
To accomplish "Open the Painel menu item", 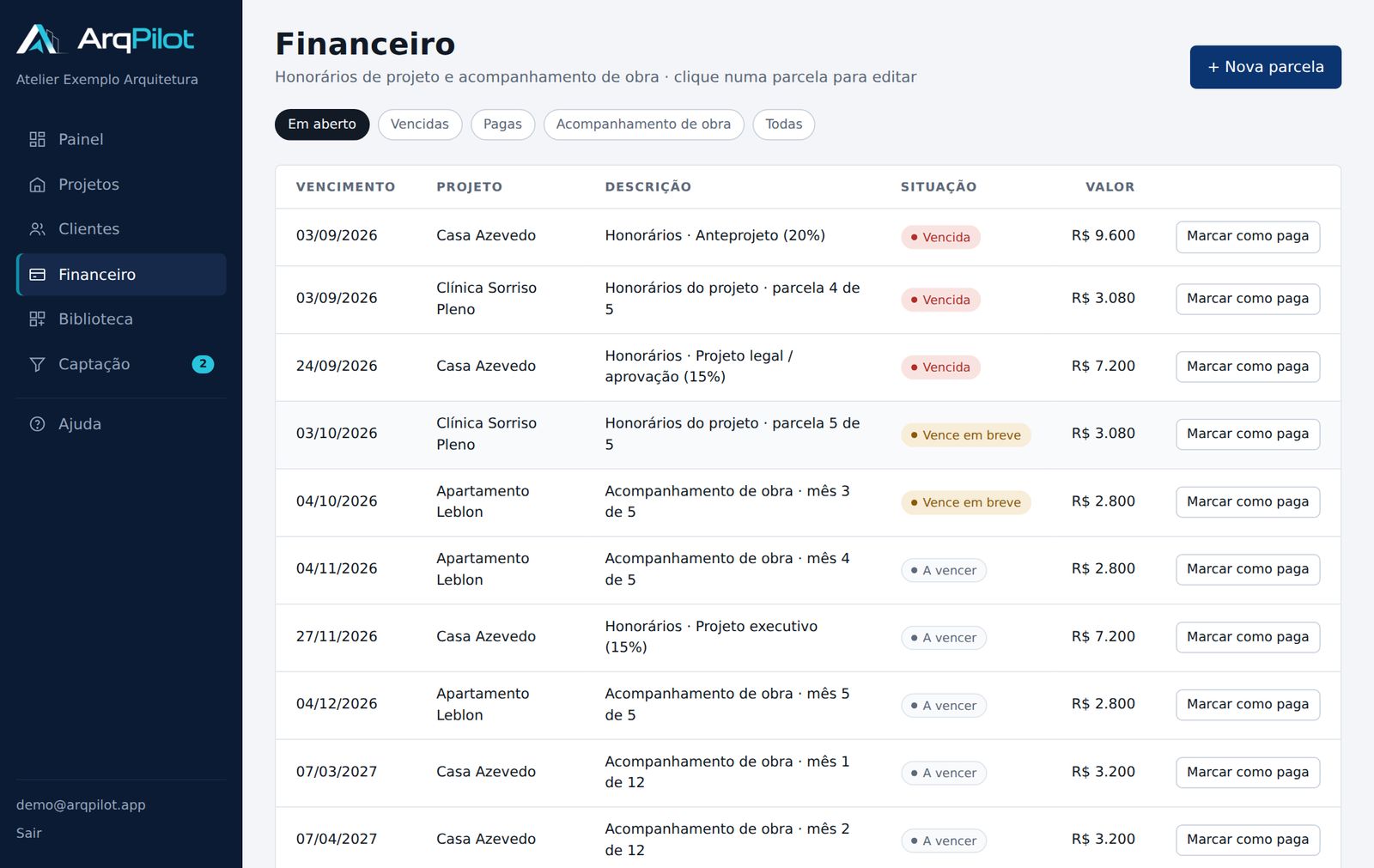I will click(x=121, y=139).
